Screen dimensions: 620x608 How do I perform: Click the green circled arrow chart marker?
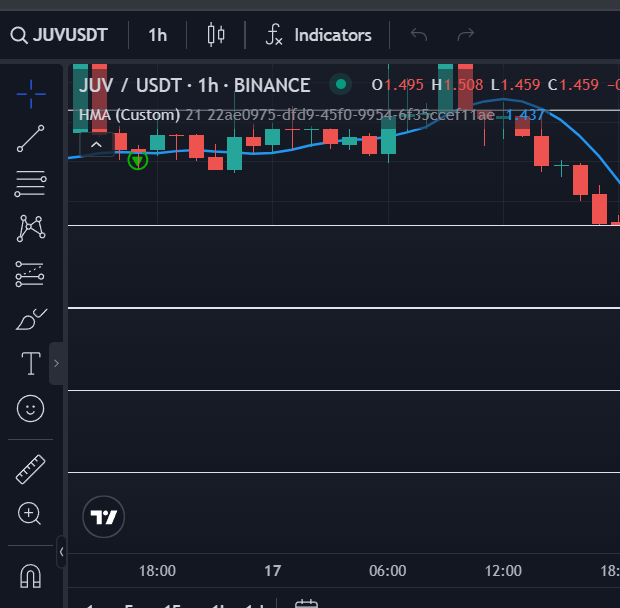pos(138,160)
